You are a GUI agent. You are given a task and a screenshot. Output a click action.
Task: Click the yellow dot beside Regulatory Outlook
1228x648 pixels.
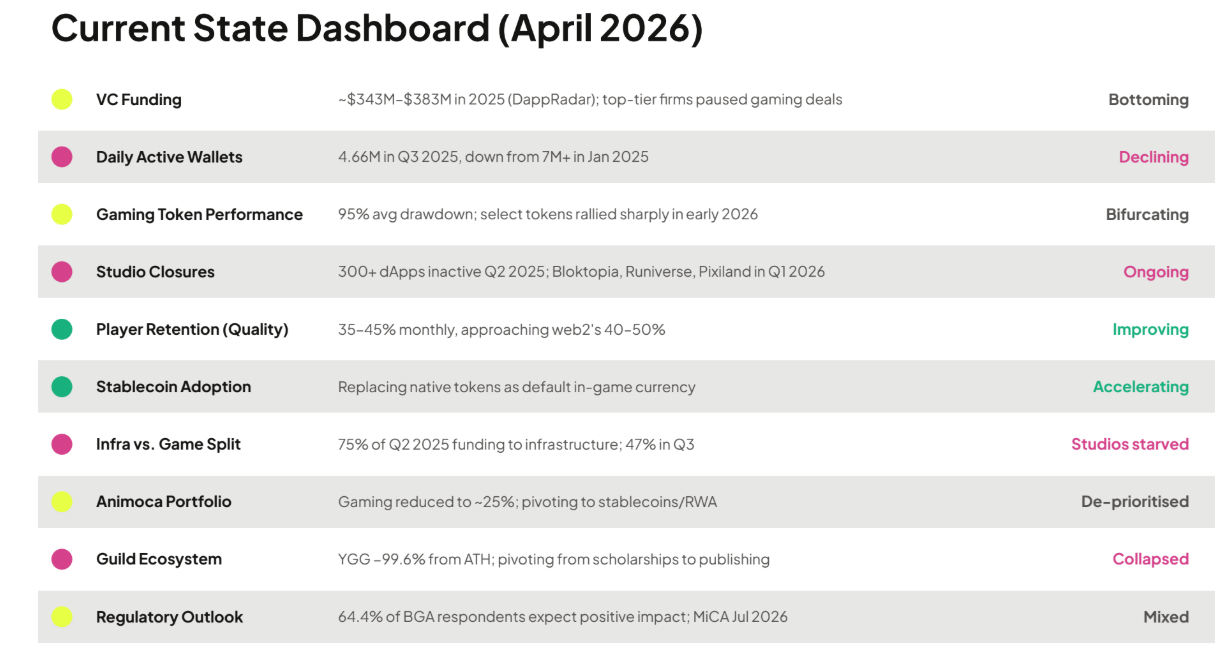[x=62, y=617]
